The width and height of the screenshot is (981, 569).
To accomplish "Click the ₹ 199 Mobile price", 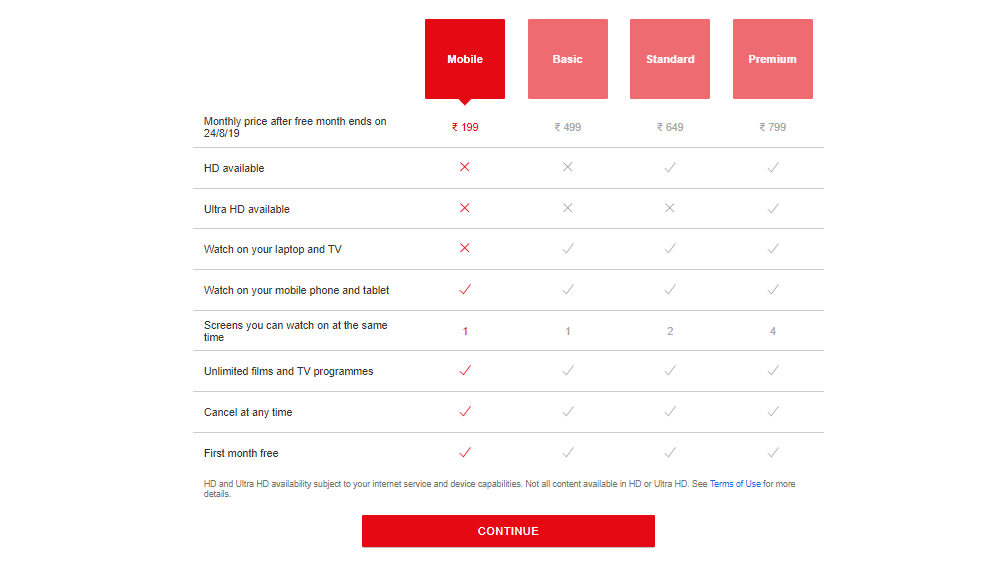I will 465,127.
